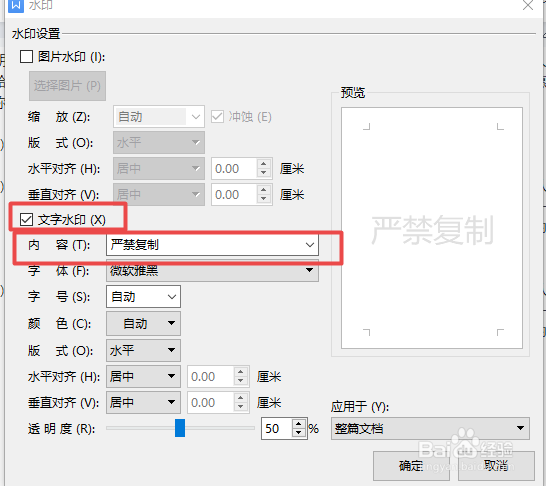
Task: Click picture watermark horizontal offset 0.00 field
Action: [x=234, y=168]
